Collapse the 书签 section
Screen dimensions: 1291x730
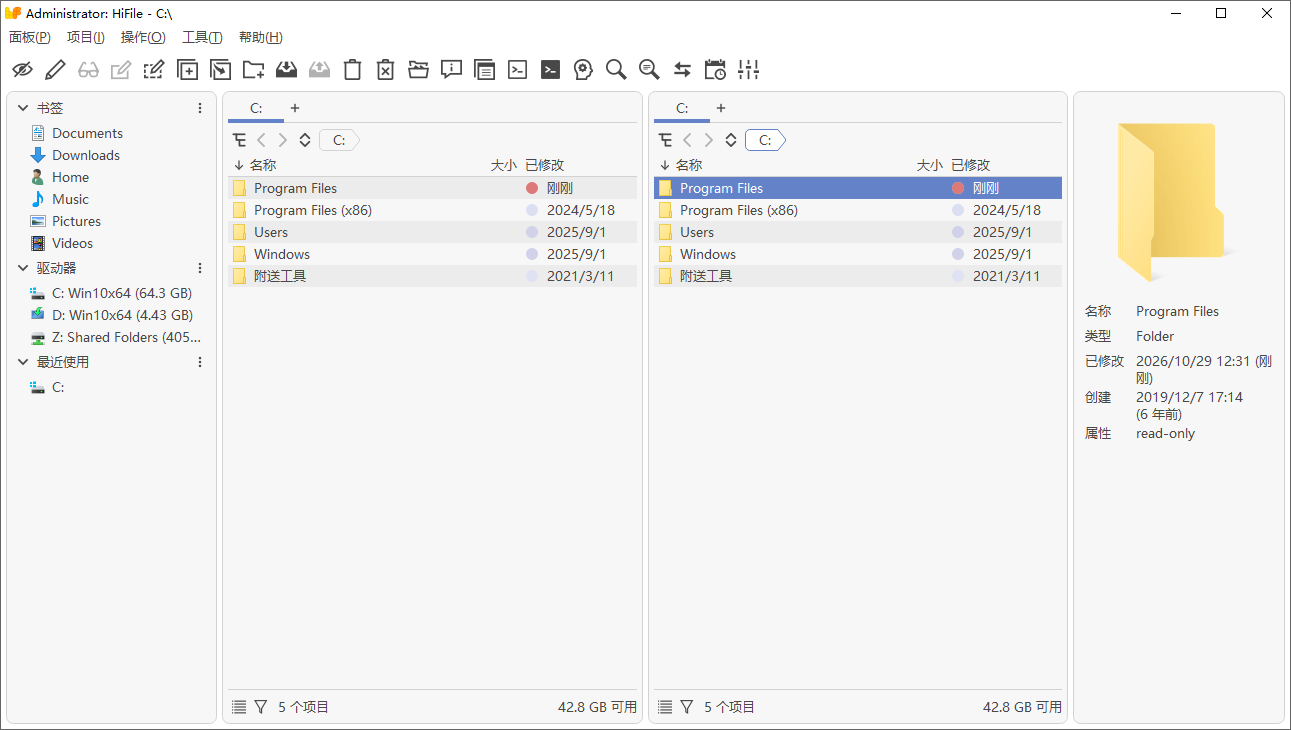[23, 108]
